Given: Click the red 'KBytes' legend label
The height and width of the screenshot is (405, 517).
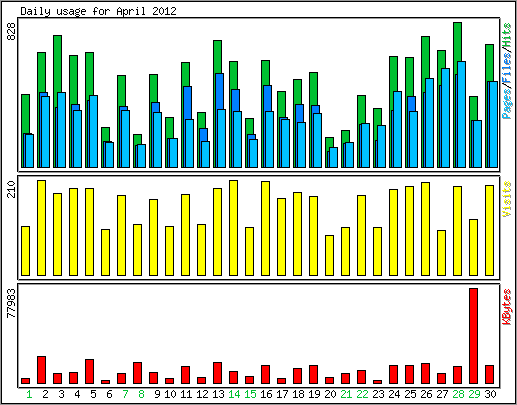Looking at the screenshot, I should click(x=507, y=307).
